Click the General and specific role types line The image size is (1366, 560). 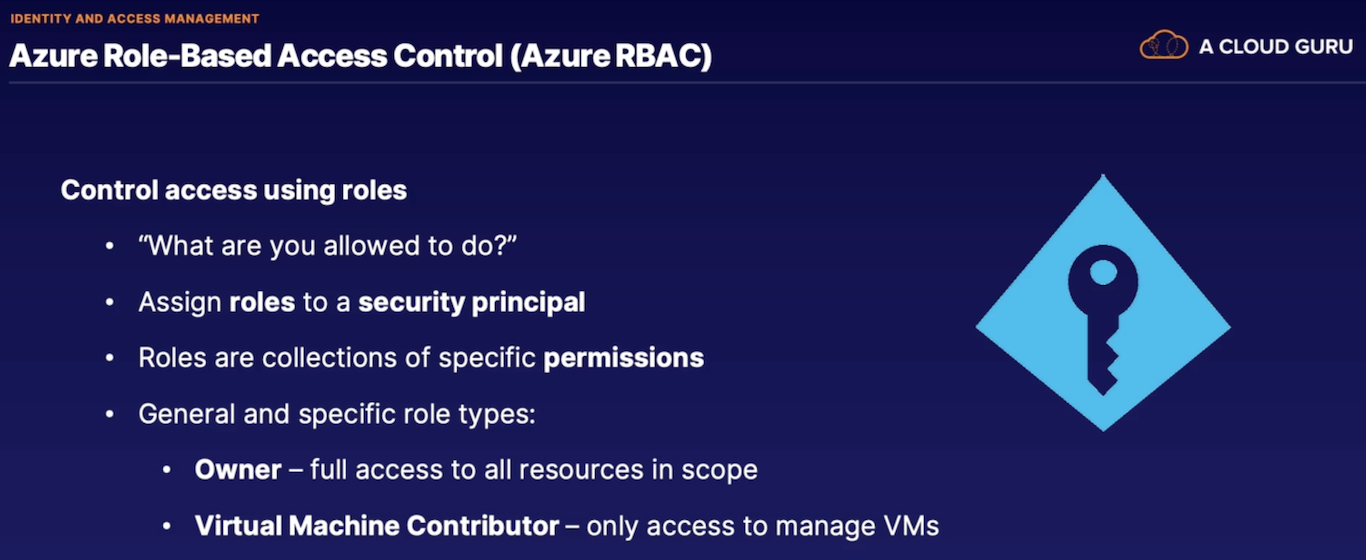[337, 414]
